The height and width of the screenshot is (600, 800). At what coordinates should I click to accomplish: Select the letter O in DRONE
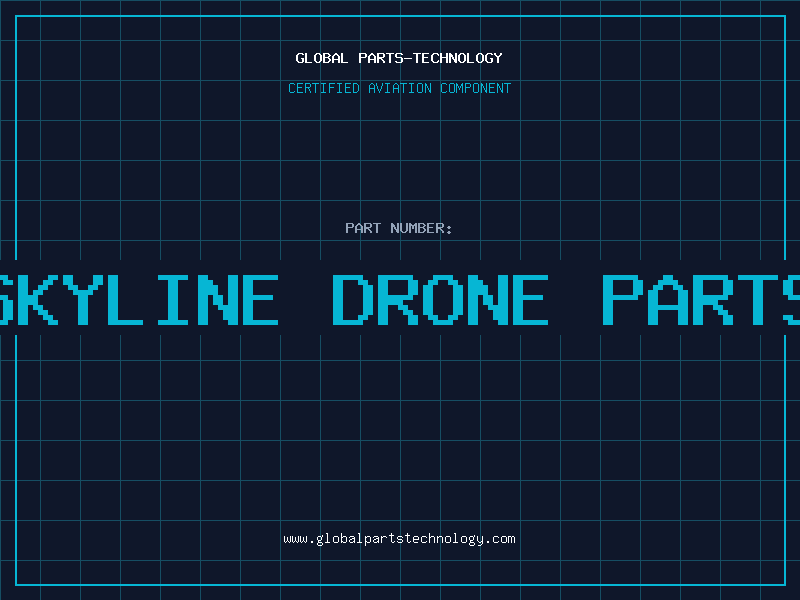click(440, 299)
